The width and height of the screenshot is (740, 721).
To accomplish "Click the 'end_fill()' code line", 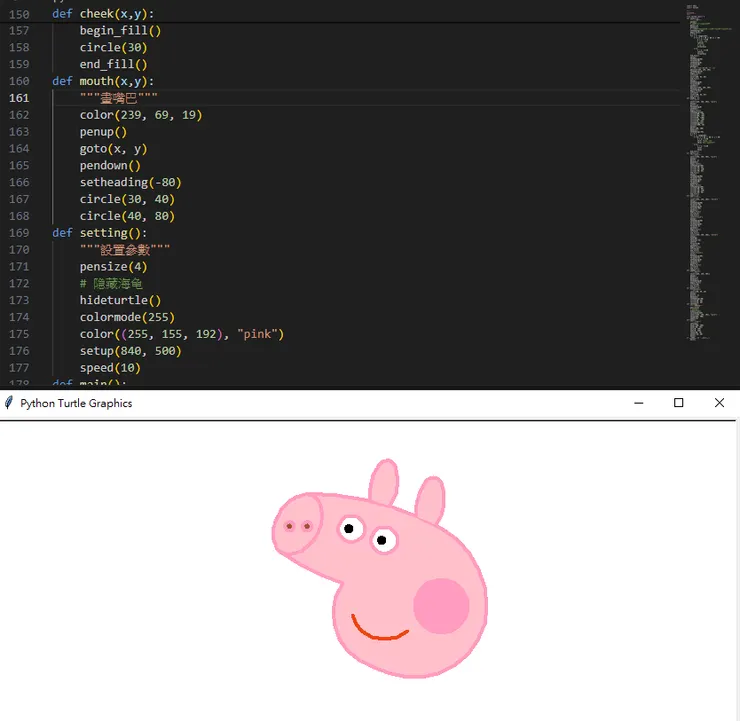I will [113, 64].
